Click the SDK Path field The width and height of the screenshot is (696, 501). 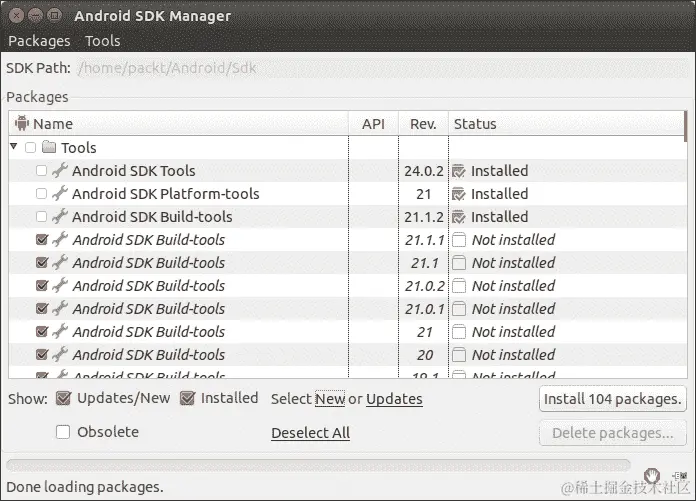click(x=382, y=68)
